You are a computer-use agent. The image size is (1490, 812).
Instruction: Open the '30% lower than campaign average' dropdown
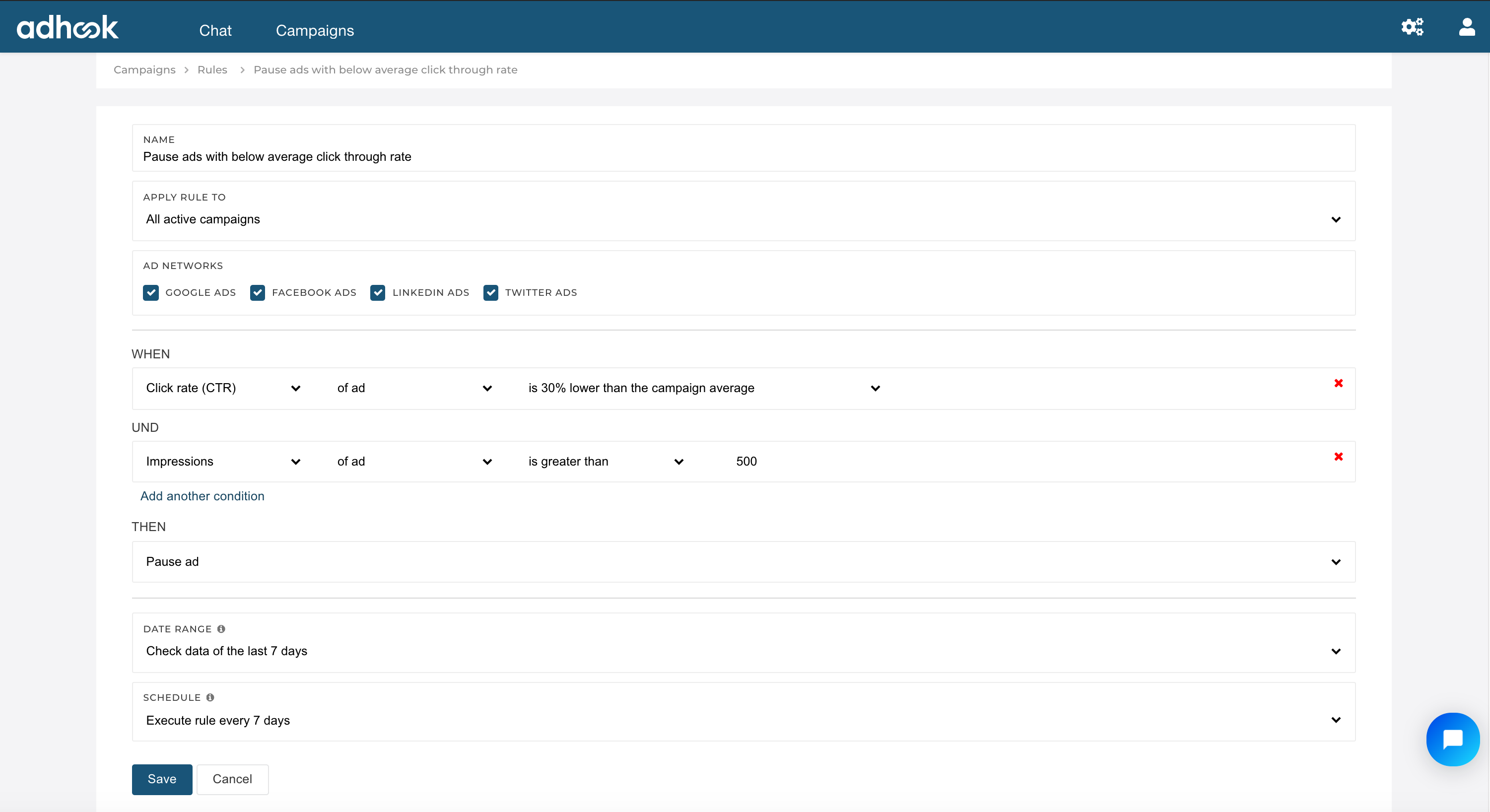point(704,388)
